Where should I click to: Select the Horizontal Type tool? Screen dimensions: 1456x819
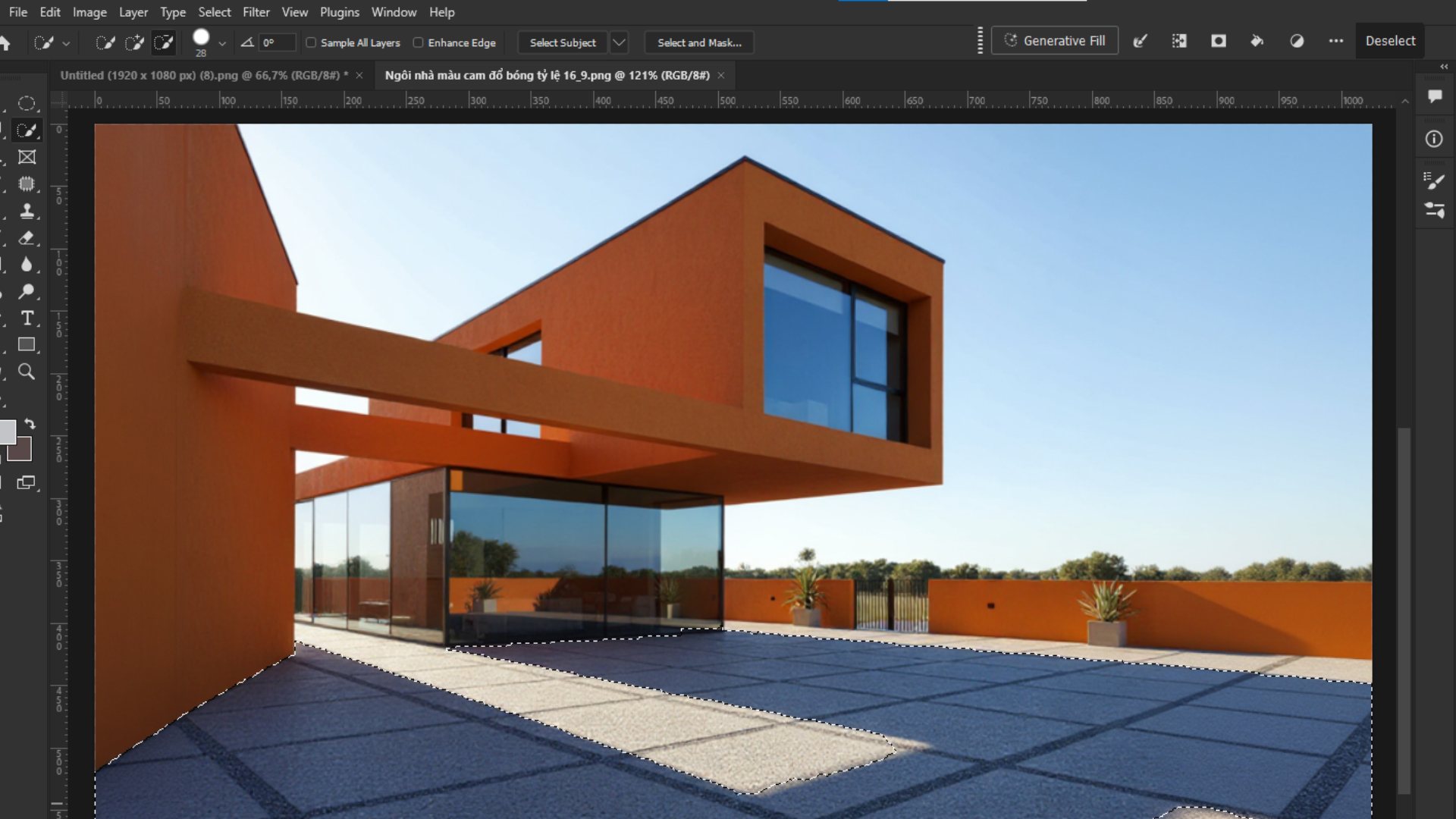click(x=27, y=318)
